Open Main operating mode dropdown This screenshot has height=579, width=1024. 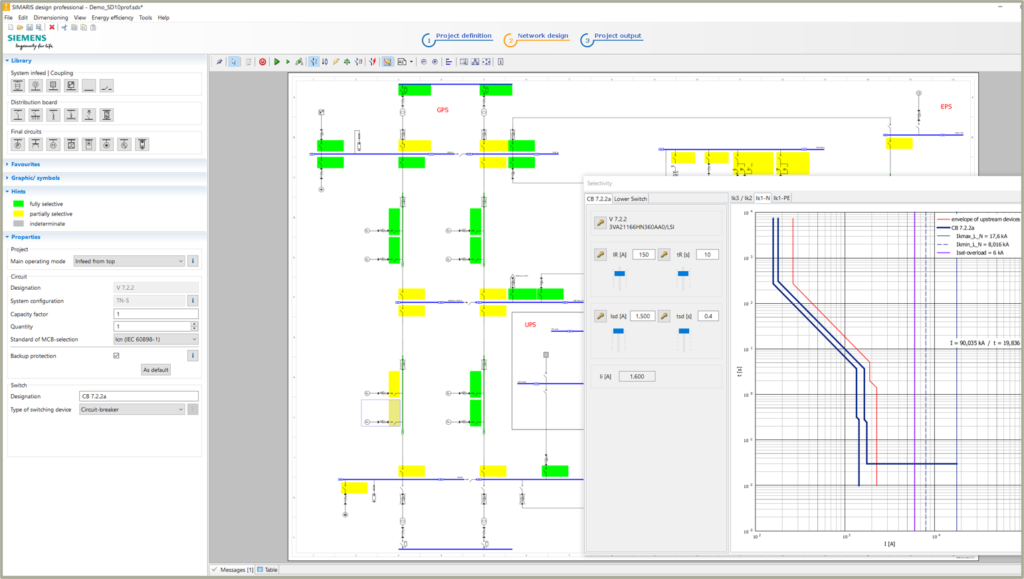(x=129, y=261)
